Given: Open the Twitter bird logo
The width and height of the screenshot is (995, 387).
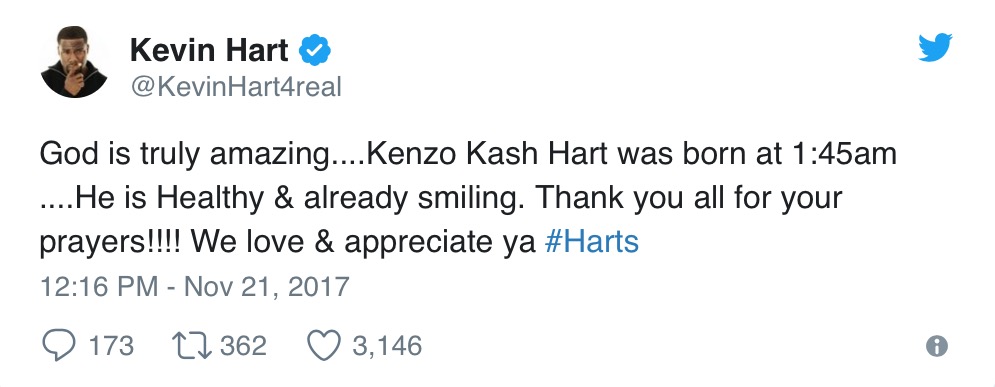Looking at the screenshot, I should tap(935, 48).
